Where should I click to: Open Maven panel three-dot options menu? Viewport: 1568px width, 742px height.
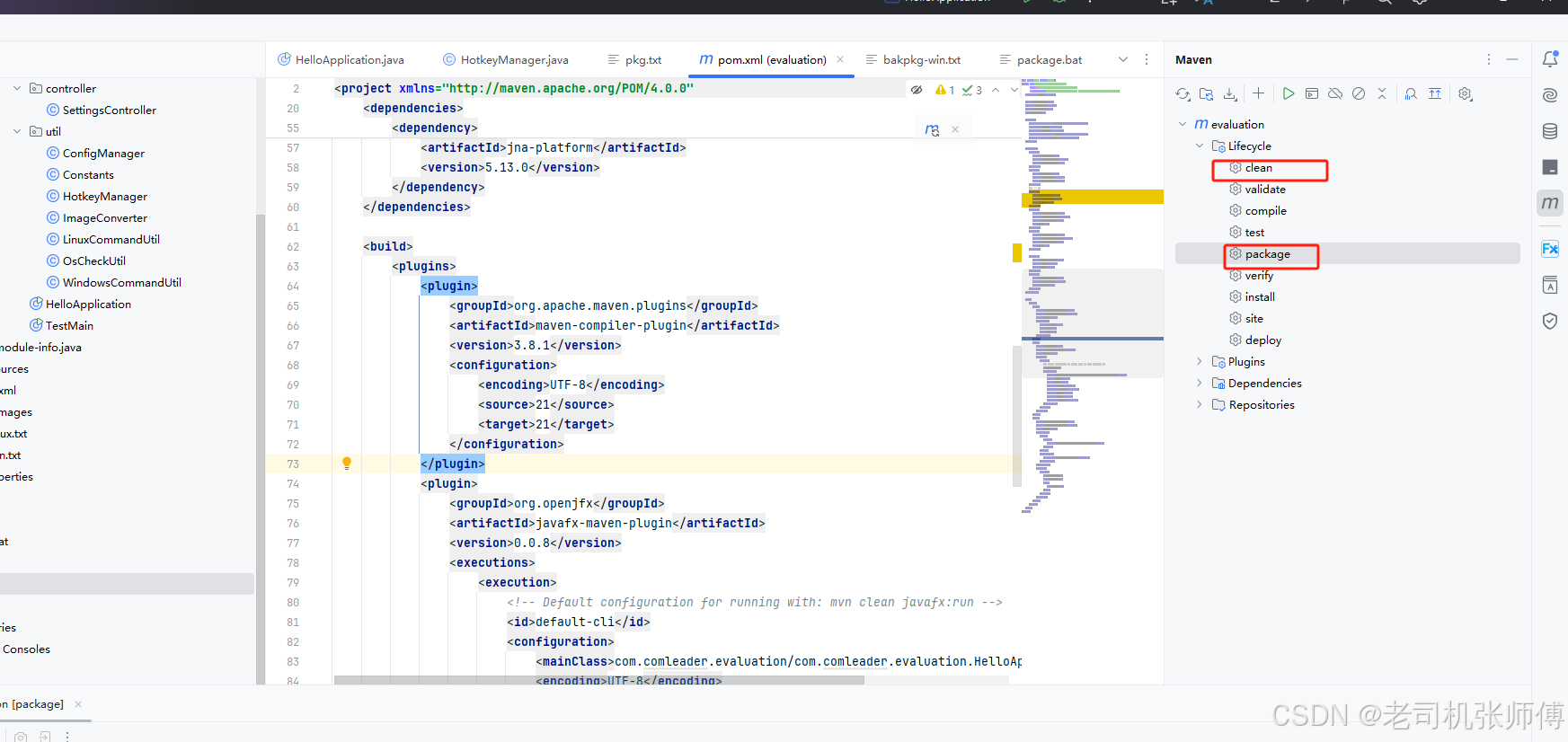point(1489,59)
